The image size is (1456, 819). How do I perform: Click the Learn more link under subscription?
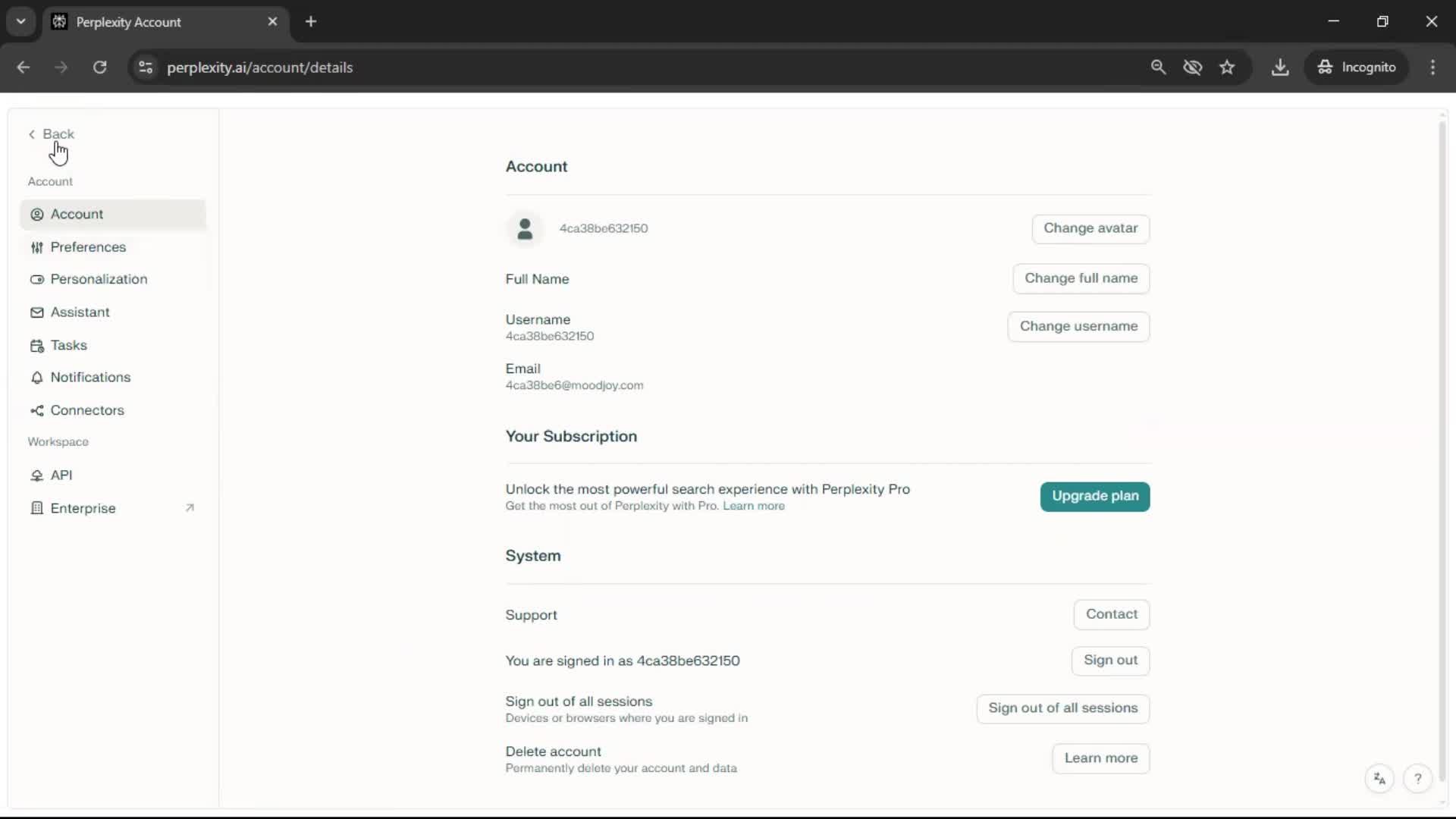click(753, 507)
